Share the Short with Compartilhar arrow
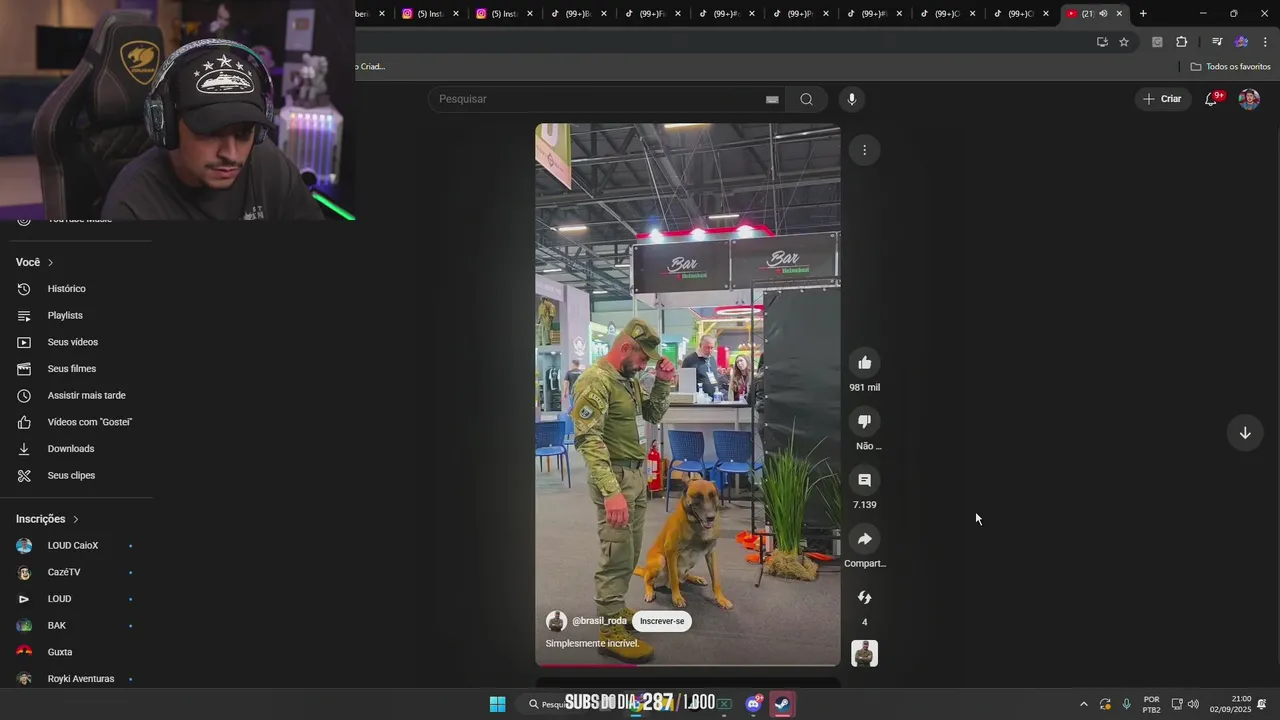This screenshot has height=720, width=1280. point(865,539)
